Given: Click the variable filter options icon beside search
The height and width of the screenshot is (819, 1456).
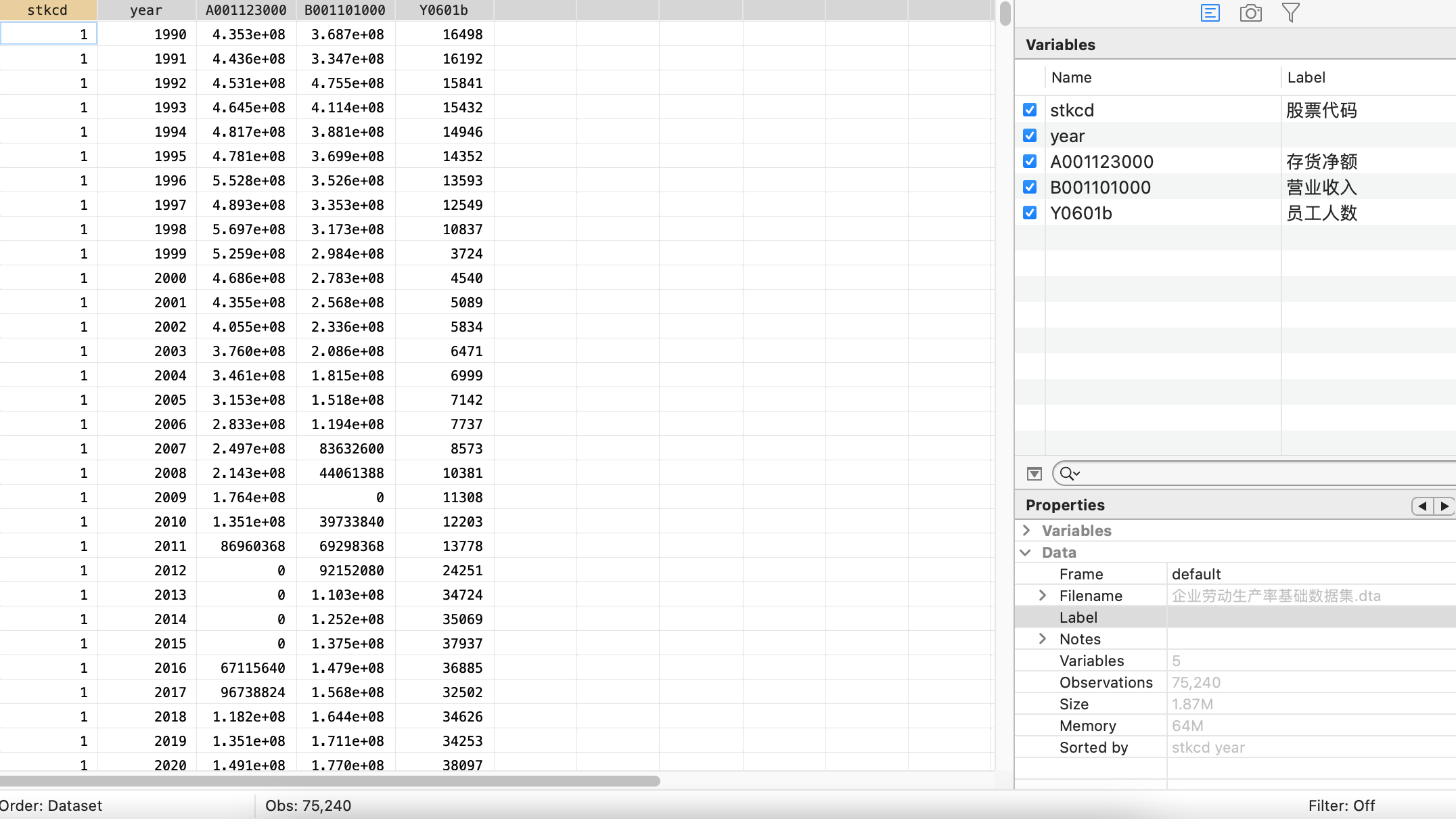Looking at the screenshot, I should [1034, 474].
